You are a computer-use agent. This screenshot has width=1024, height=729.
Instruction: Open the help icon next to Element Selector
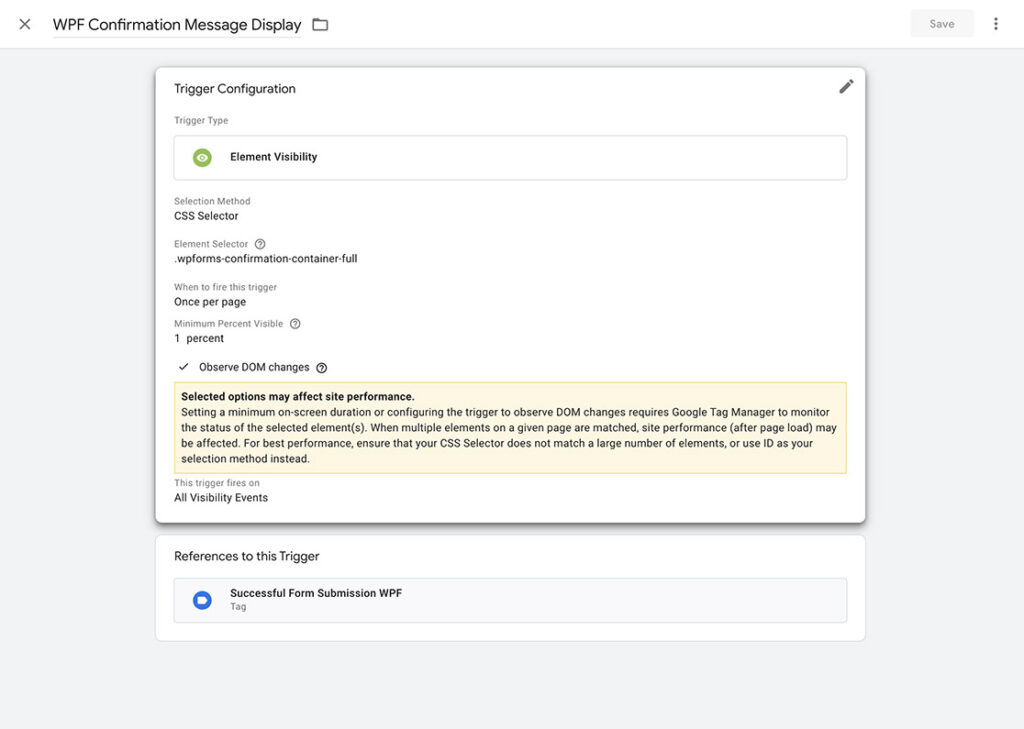[260, 243]
